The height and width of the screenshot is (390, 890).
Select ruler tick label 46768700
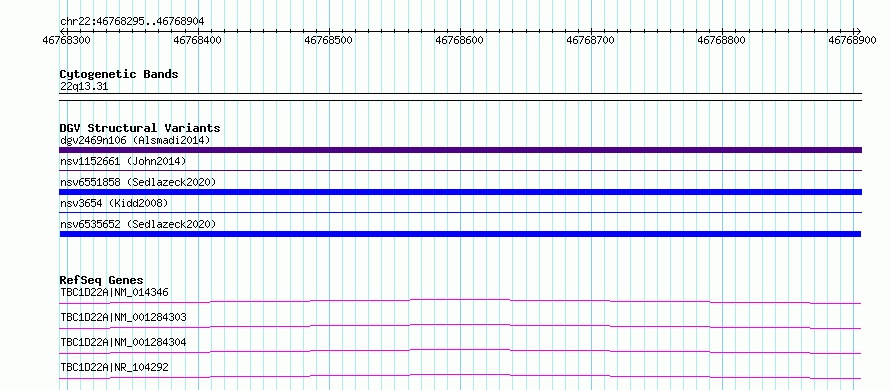pyautogui.click(x=591, y=40)
